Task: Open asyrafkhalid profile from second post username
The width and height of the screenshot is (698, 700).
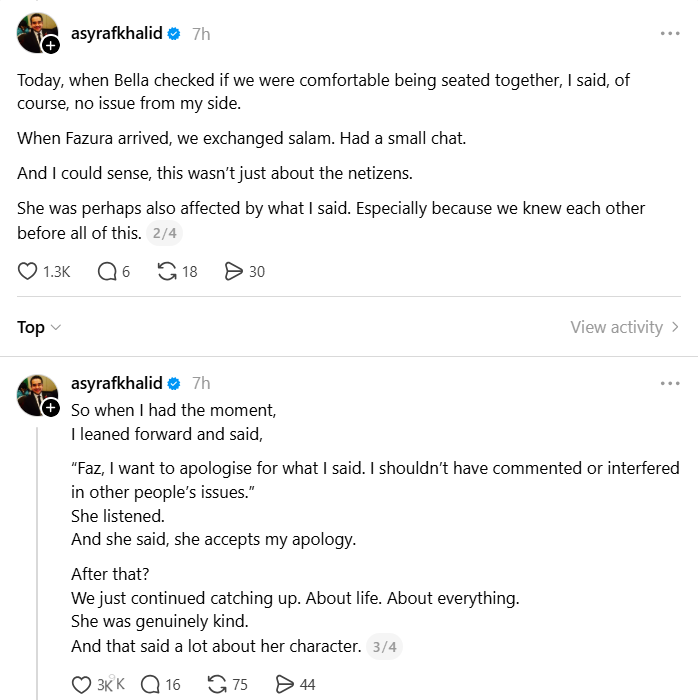Action: pos(116,383)
